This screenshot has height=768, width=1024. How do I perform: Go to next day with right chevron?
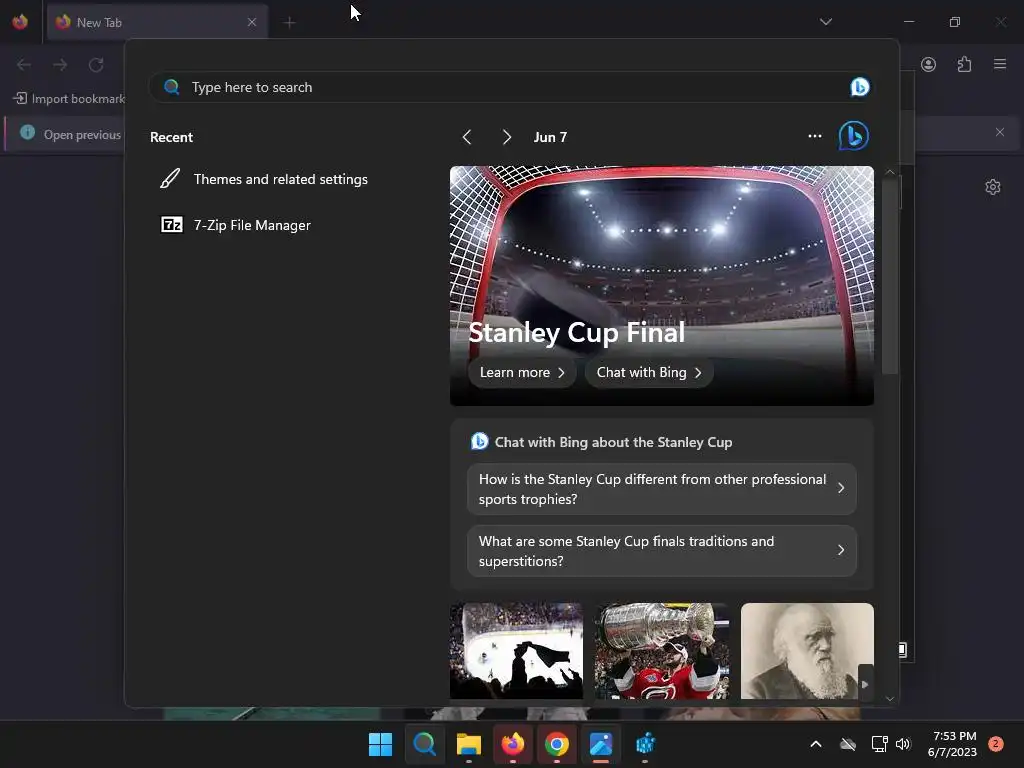pyautogui.click(x=507, y=137)
